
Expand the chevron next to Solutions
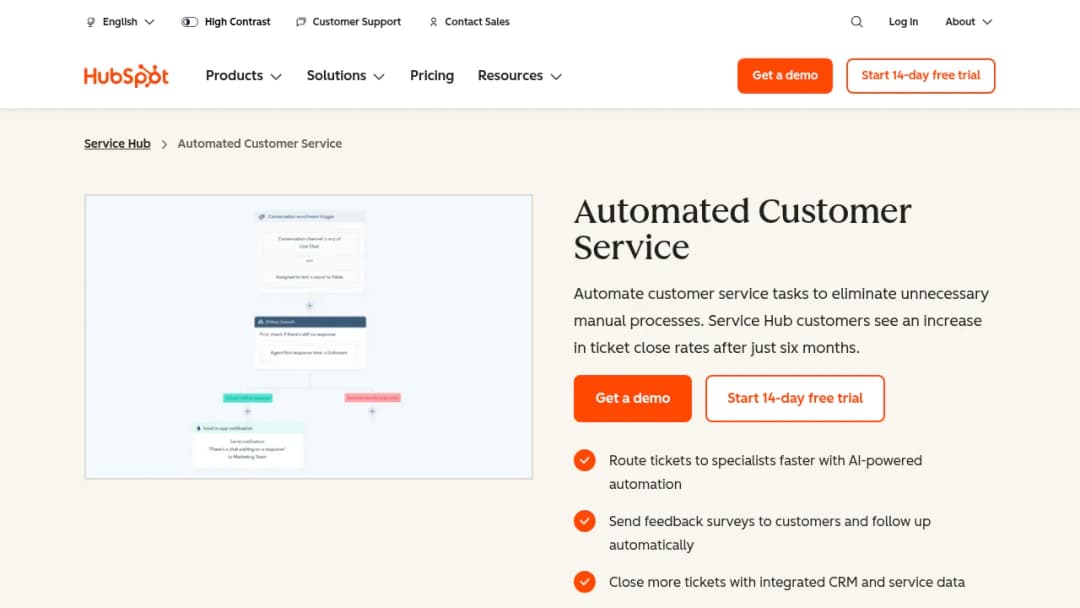379,76
